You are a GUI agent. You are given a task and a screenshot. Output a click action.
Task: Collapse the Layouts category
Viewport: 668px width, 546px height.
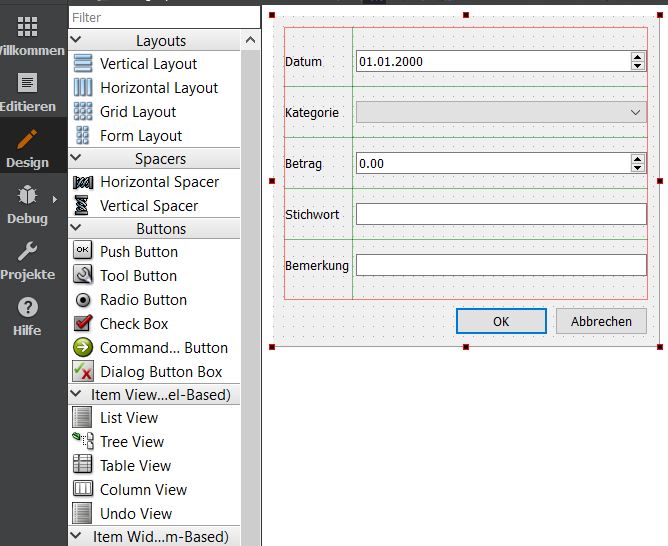click(x=76, y=41)
